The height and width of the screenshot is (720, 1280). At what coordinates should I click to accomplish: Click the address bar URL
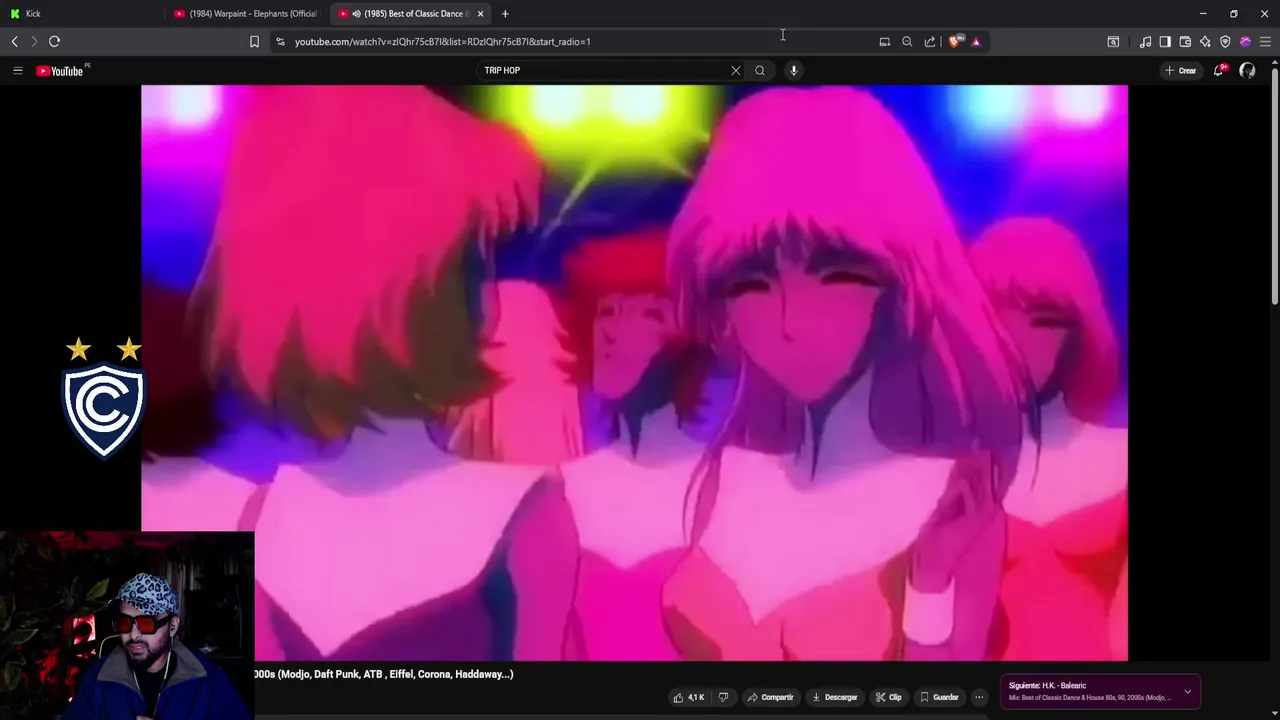pos(442,41)
